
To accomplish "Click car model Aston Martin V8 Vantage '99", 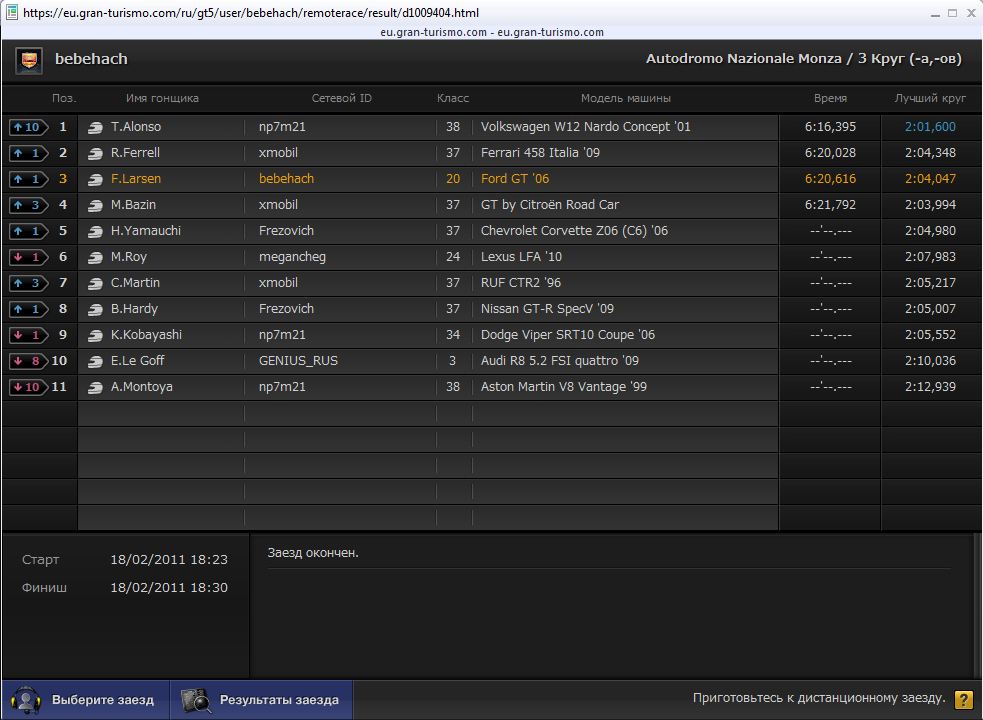I will 564,387.
